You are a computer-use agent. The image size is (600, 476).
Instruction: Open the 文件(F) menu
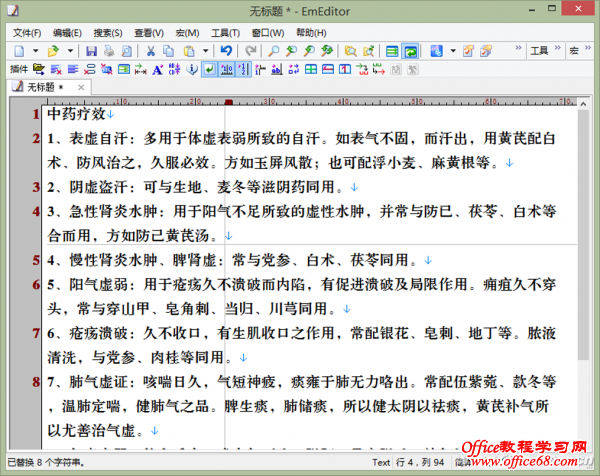point(27,33)
